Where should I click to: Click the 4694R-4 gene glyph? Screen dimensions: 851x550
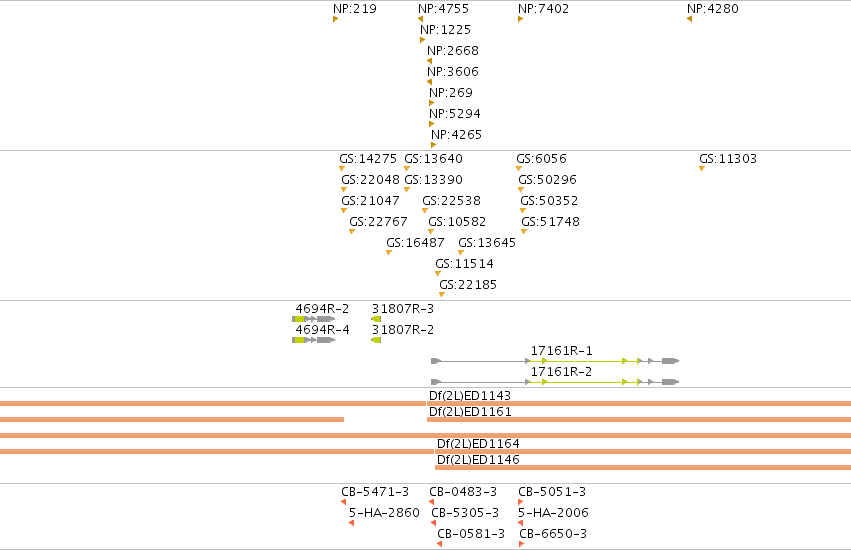(x=314, y=340)
